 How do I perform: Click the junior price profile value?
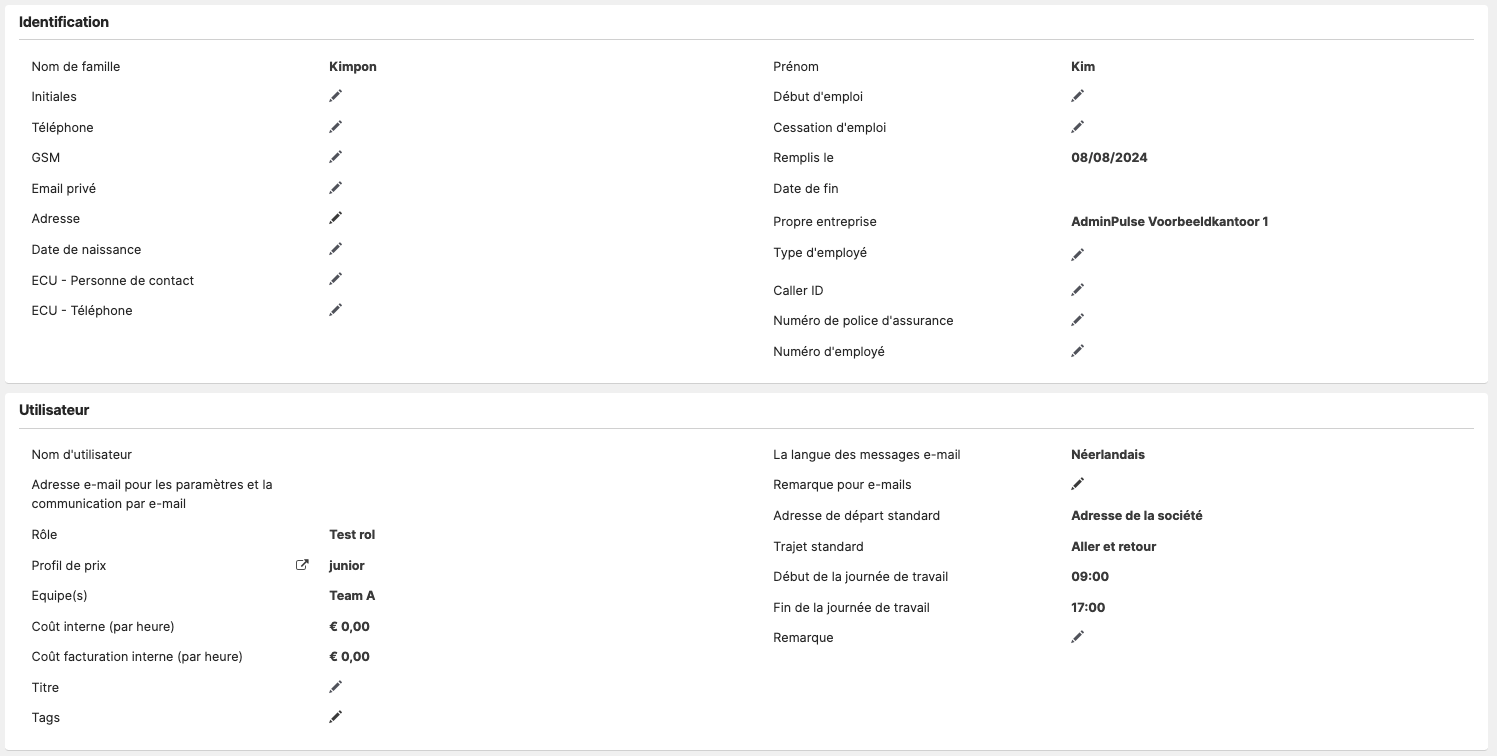click(x=347, y=566)
